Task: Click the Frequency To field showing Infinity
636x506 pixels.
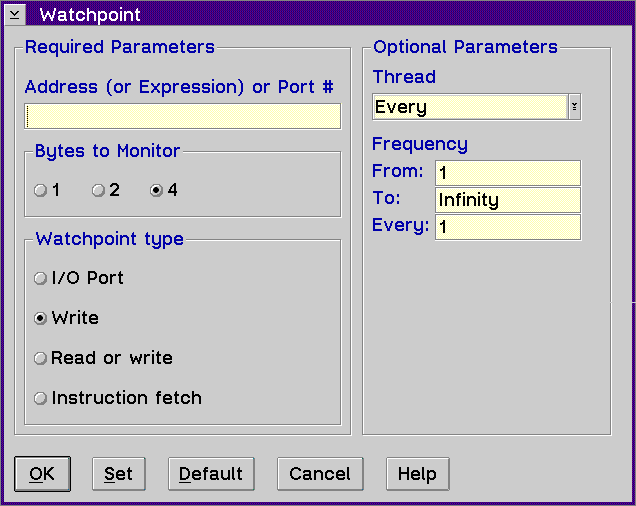Action: (x=508, y=200)
